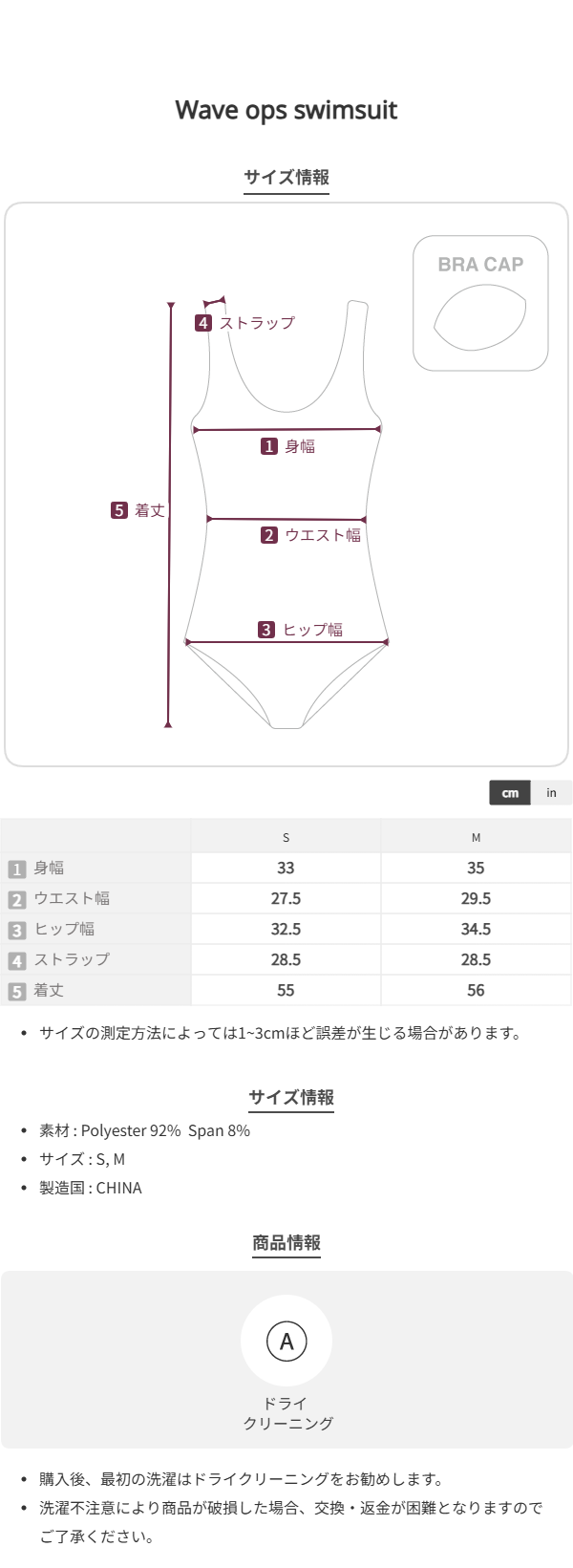Click the サイズ情報 heading above diagram

click(x=286, y=177)
